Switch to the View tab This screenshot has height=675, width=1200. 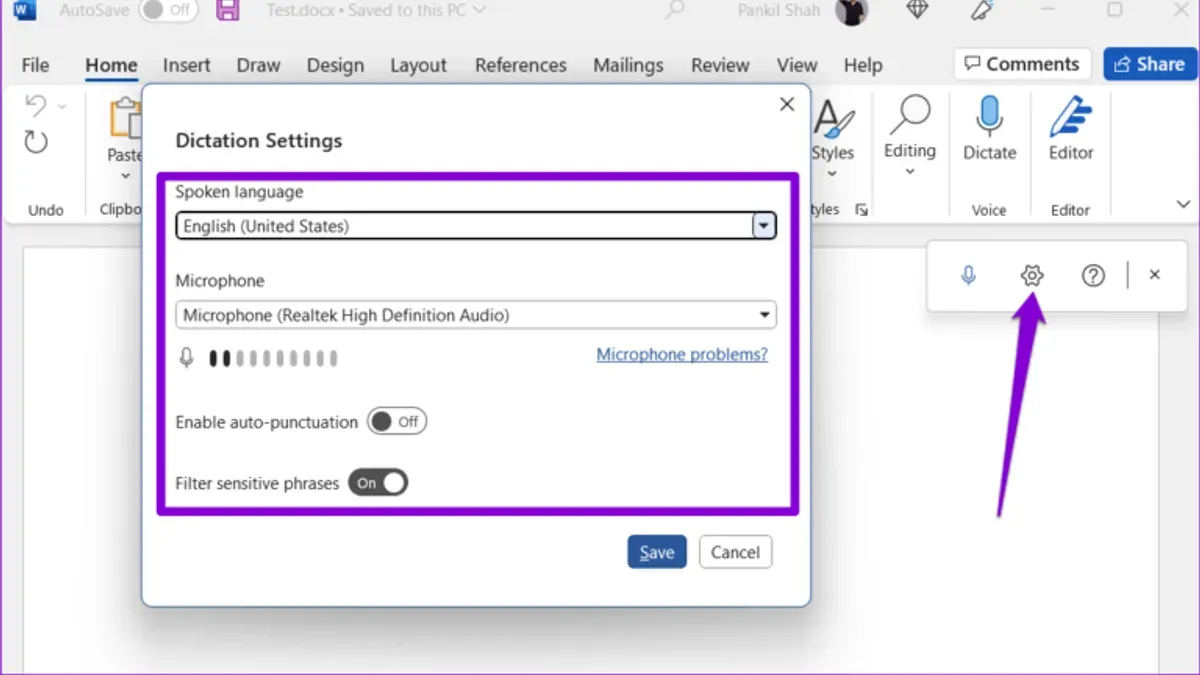tap(797, 65)
